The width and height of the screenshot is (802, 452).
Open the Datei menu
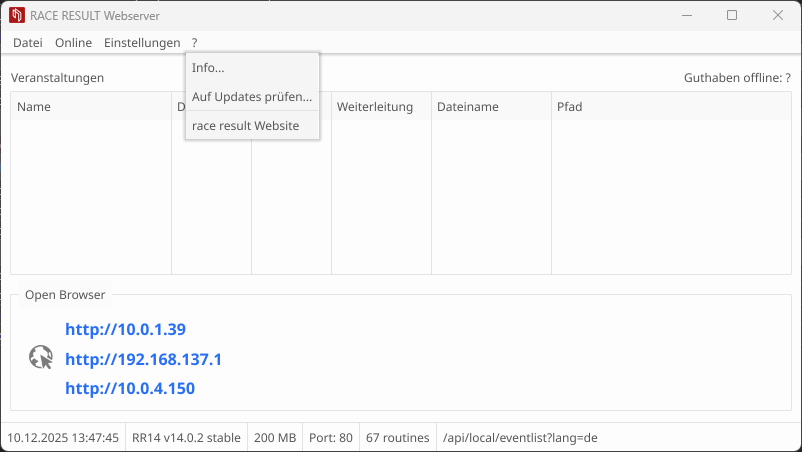[28, 43]
